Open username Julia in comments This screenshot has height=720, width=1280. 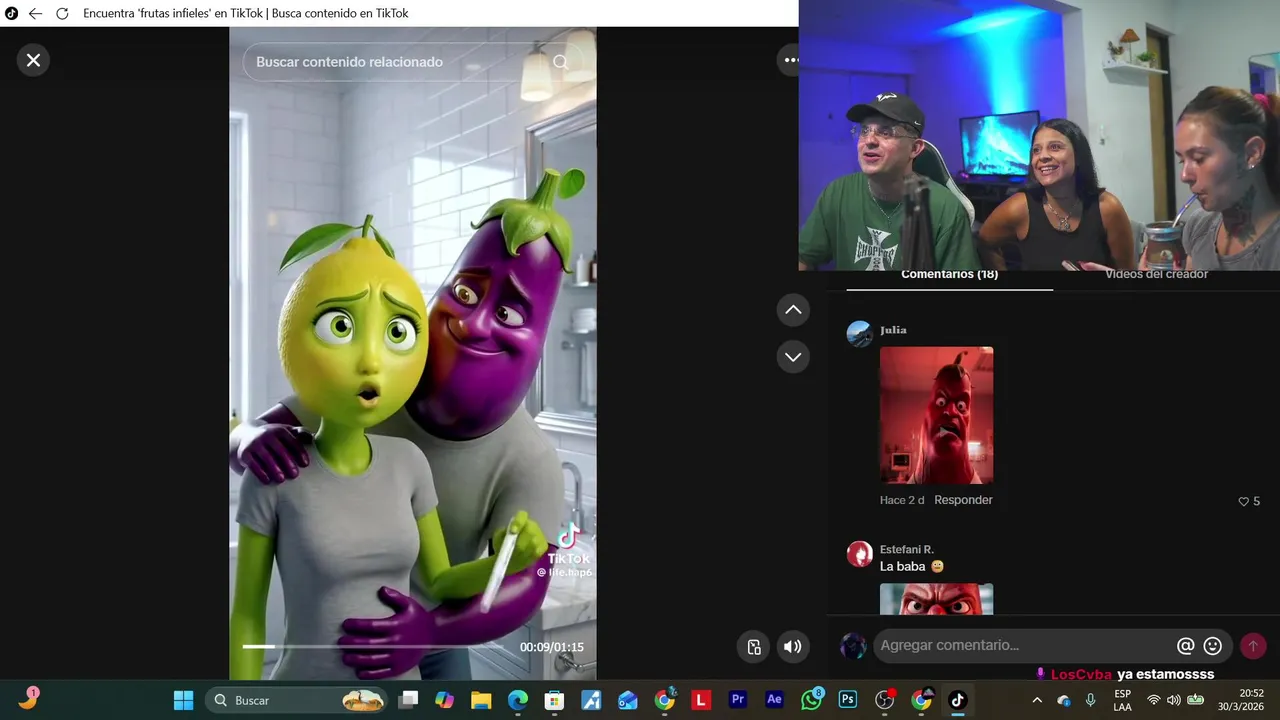tap(893, 330)
